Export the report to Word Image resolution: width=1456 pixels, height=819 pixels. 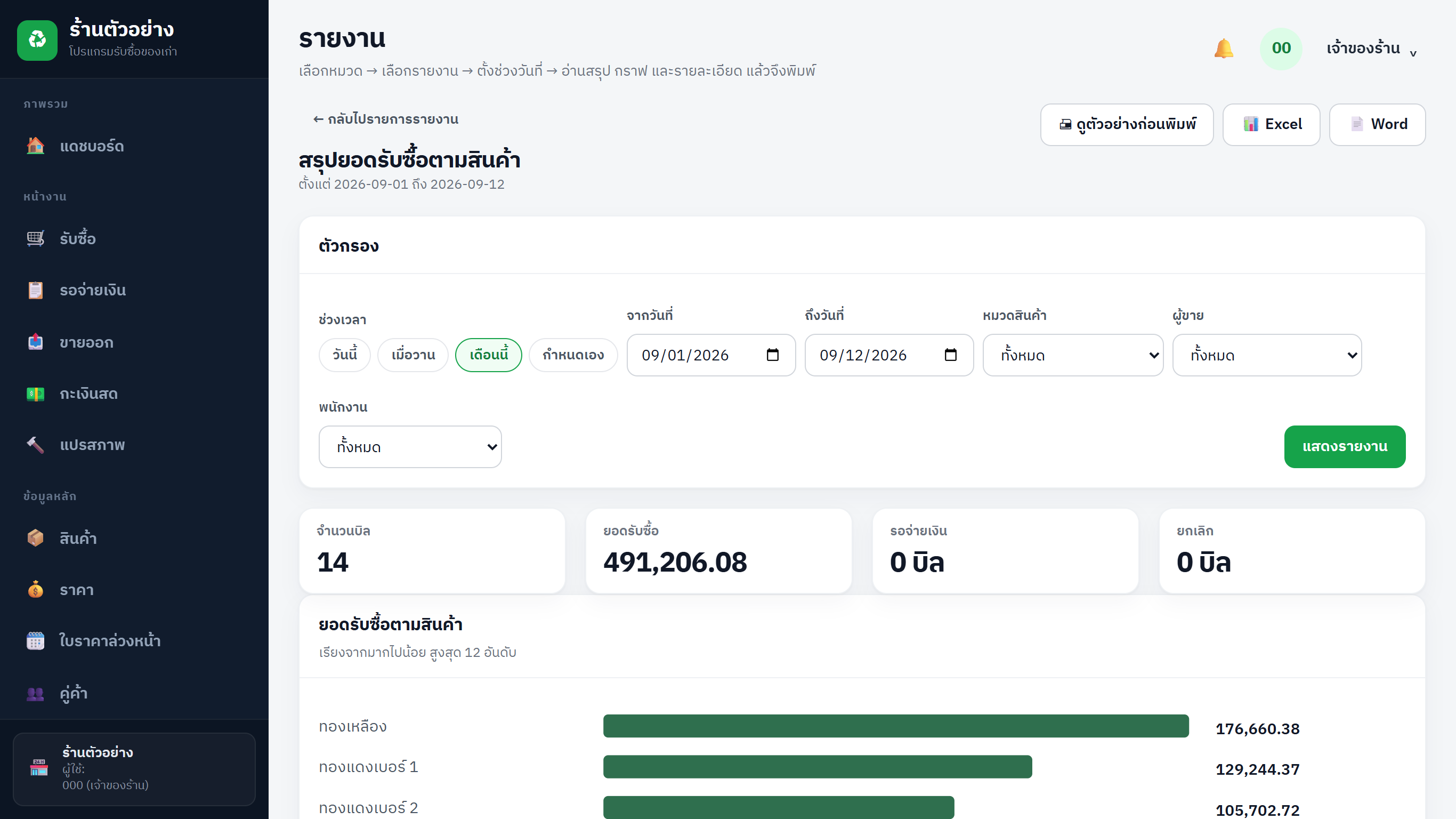tap(1378, 124)
